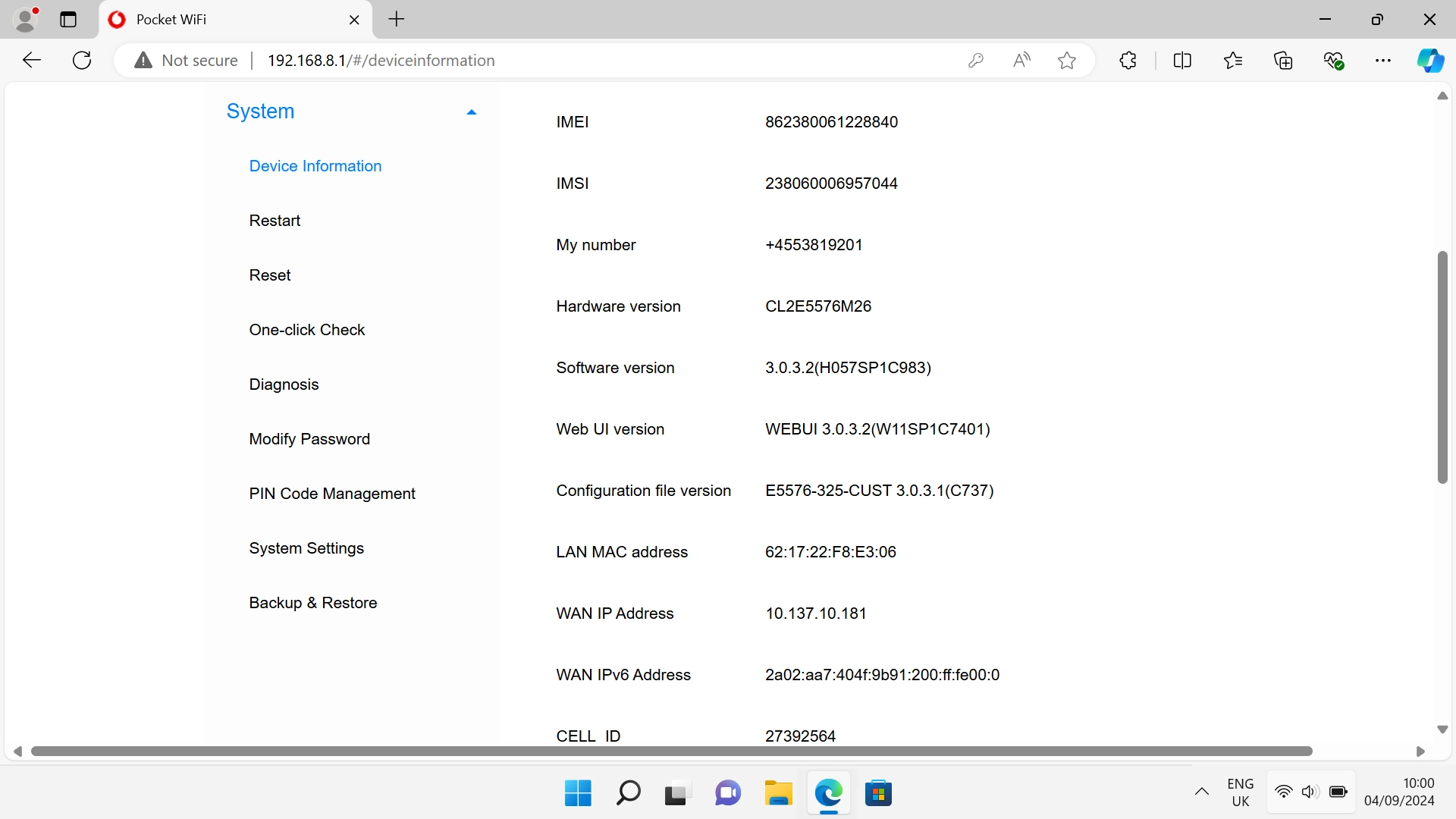
Task: Click the back navigation arrow
Action: click(31, 60)
